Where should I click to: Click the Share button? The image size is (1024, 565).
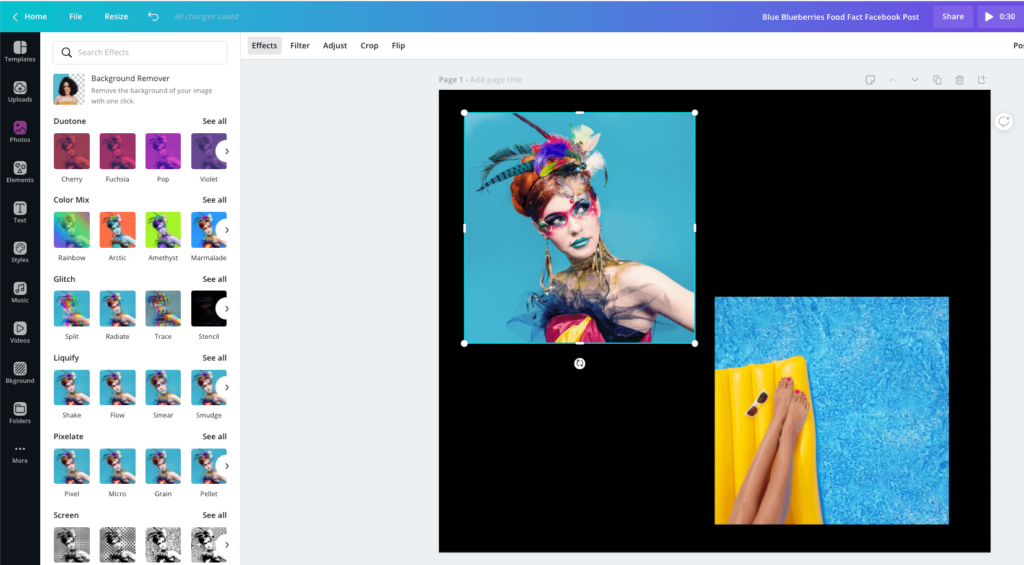[x=952, y=16]
